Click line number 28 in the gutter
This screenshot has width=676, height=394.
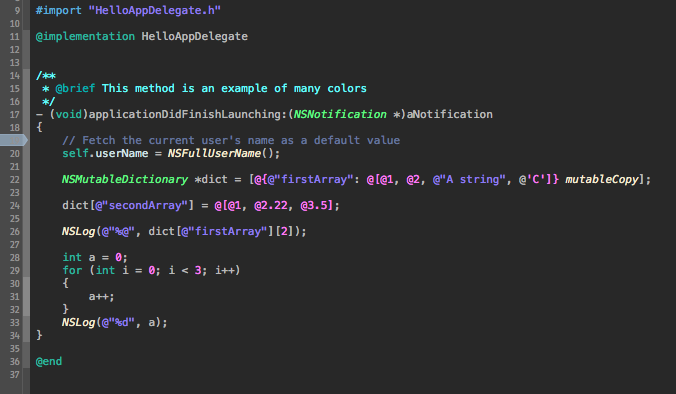[15, 258]
